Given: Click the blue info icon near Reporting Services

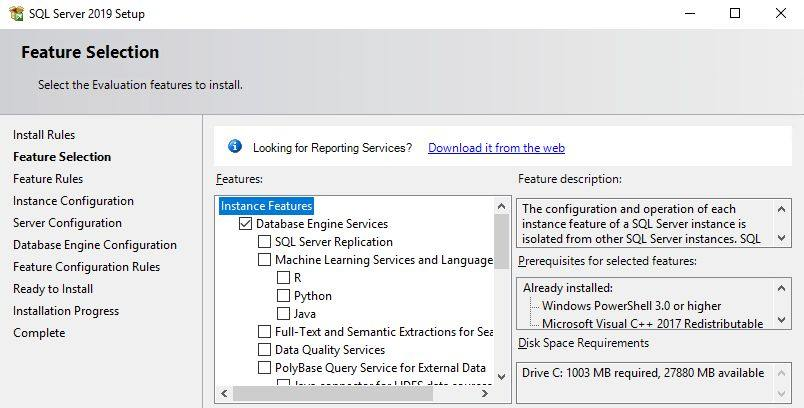Looking at the screenshot, I should pyautogui.click(x=235, y=147).
